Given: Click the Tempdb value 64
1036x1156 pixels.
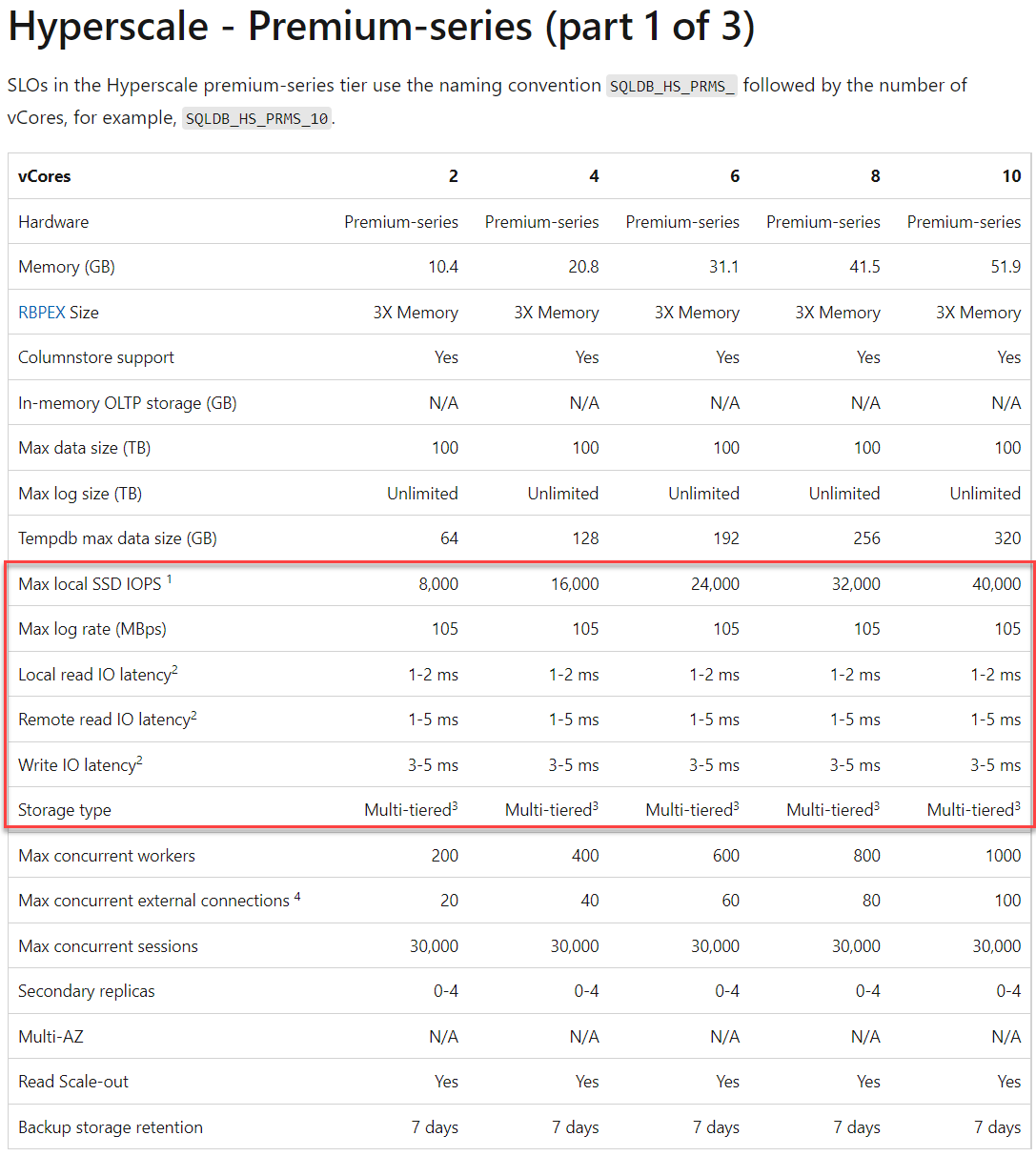Looking at the screenshot, I should click(449, 538).
